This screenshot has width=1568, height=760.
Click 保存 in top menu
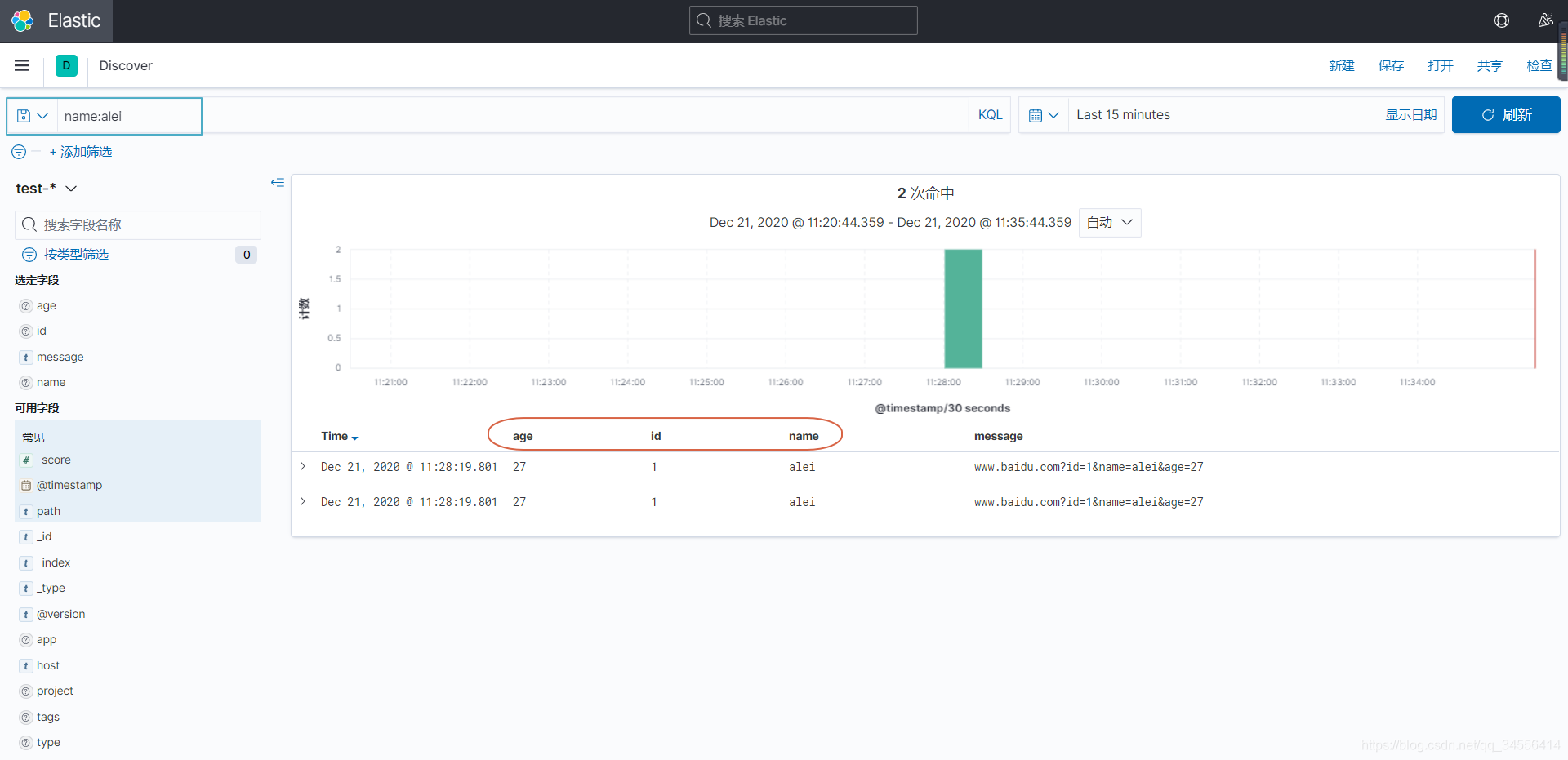(x=1391, y=65)
